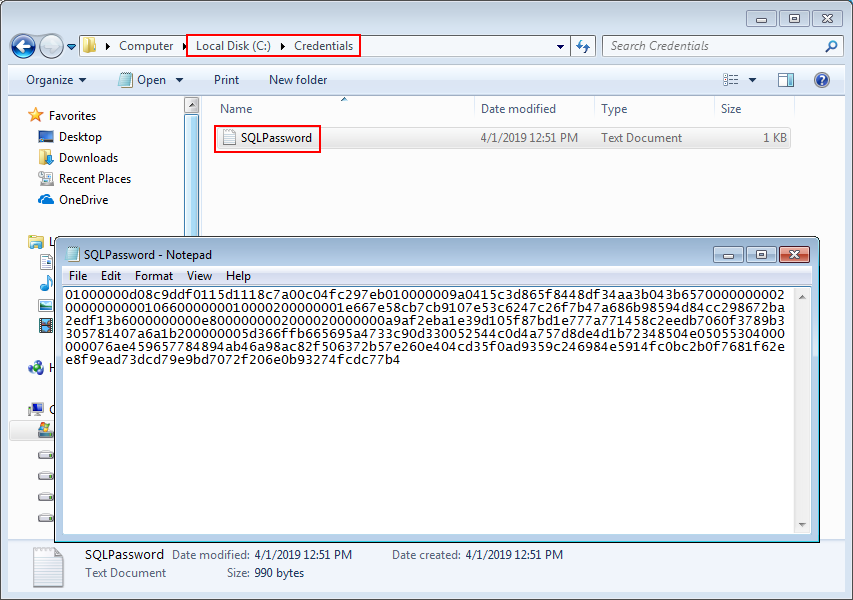853x600 pixels.
Task: Open the Format menu in Notepad
Action: pos(153,275)
